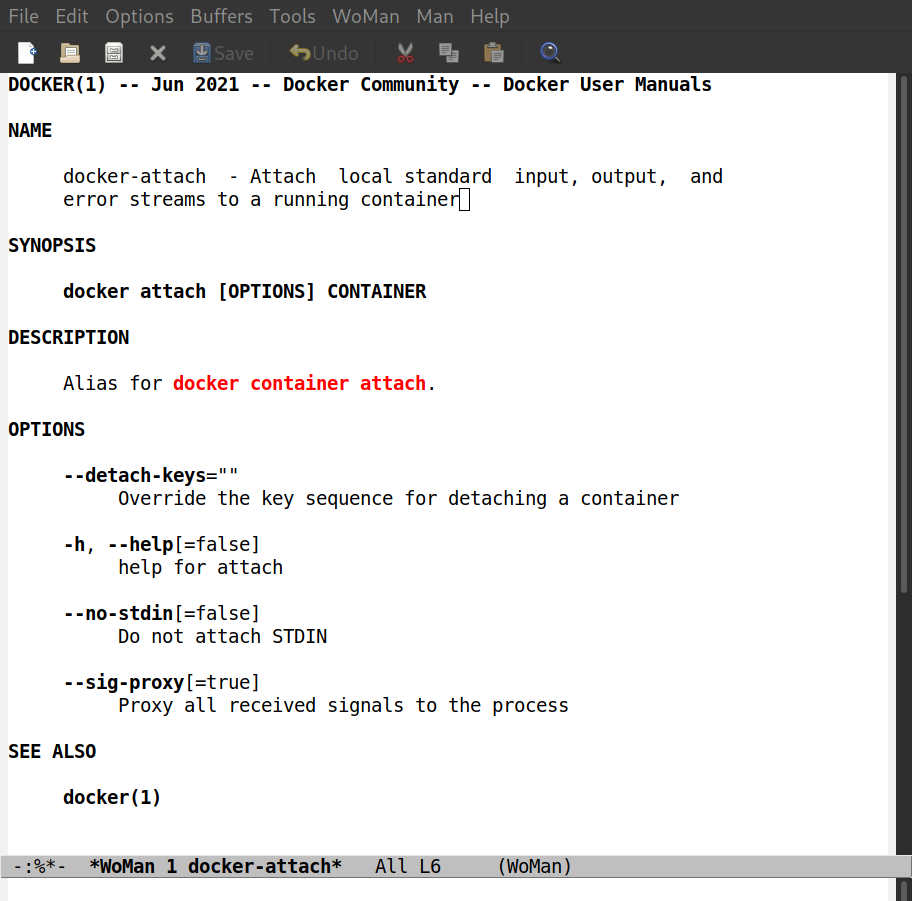
Task: Click 'Proxy all received signals to the process'
Action: [x=343, y=706]
